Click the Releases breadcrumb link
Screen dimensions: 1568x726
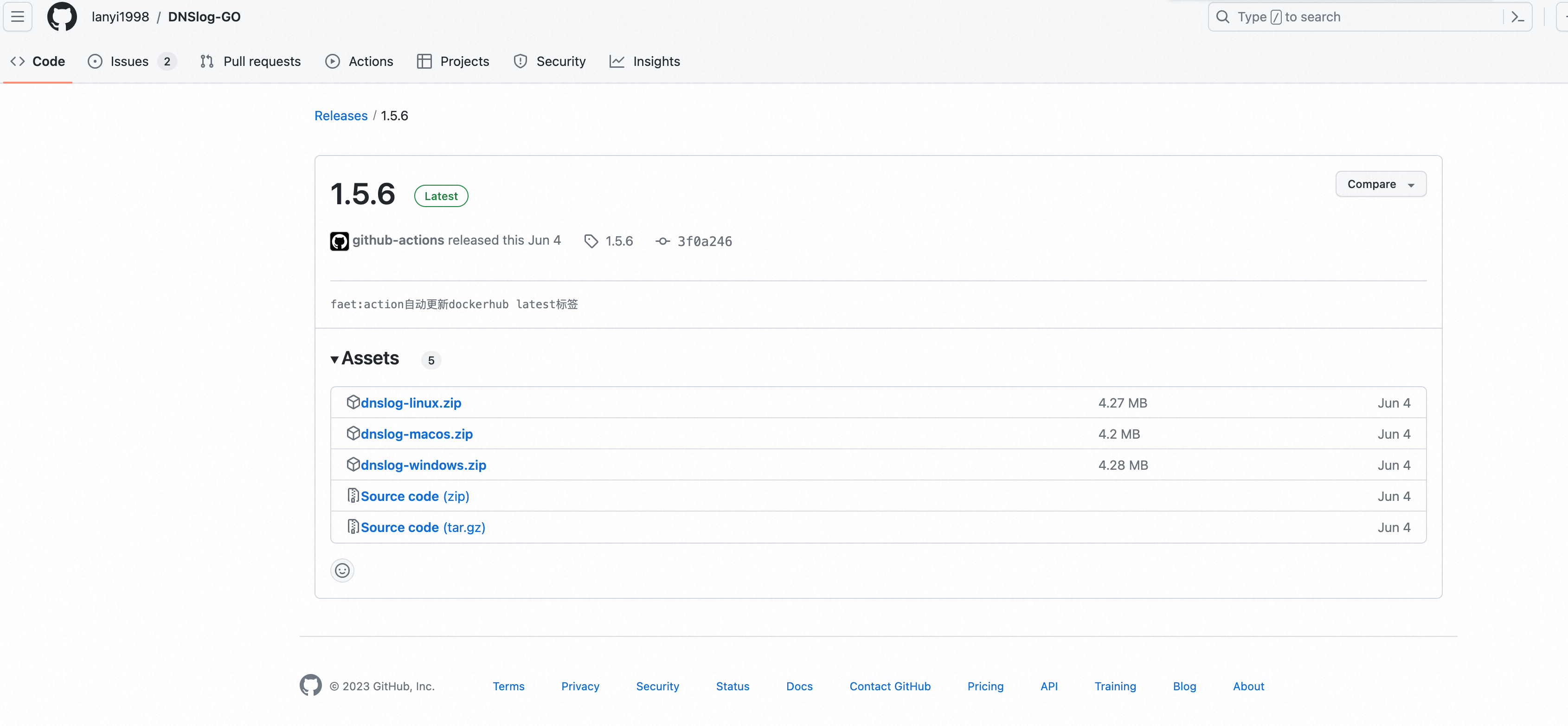(341, 116)
